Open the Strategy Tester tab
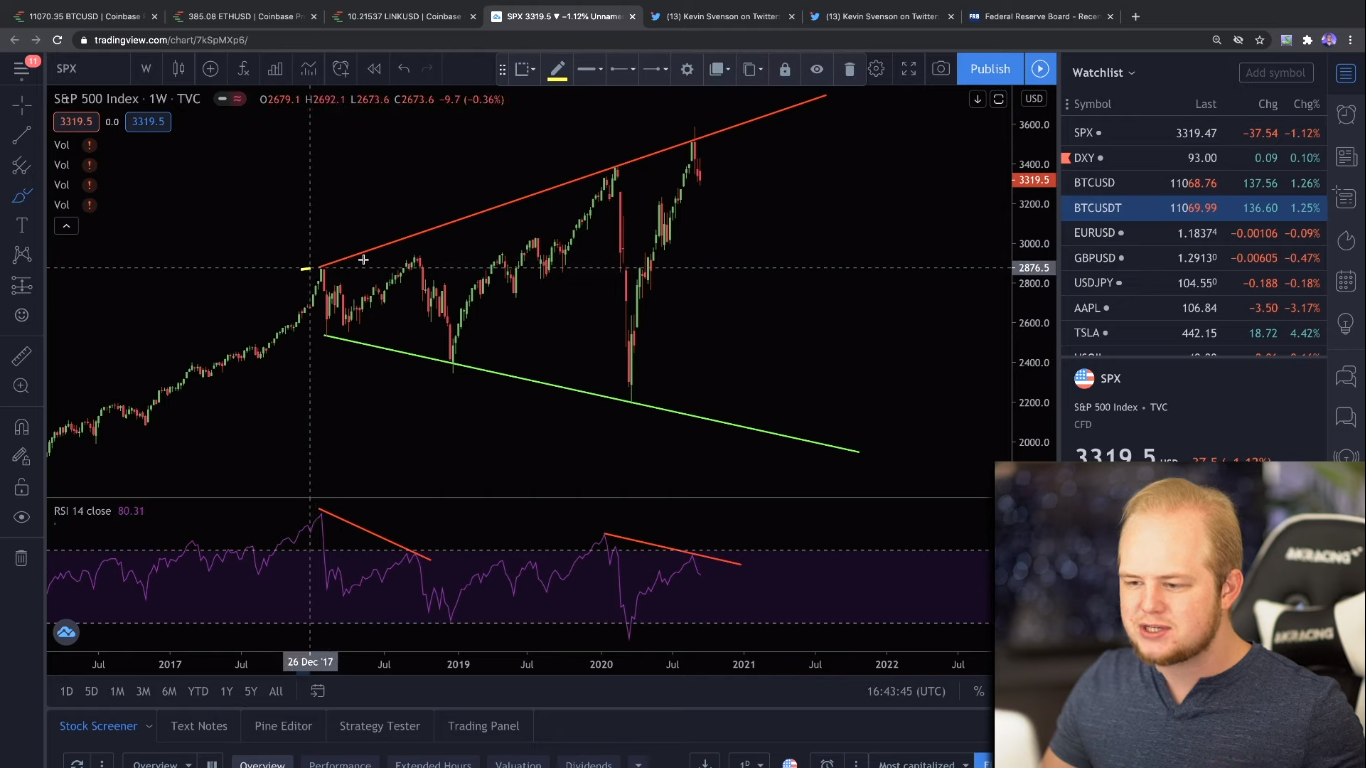 (x=379, y=726)
